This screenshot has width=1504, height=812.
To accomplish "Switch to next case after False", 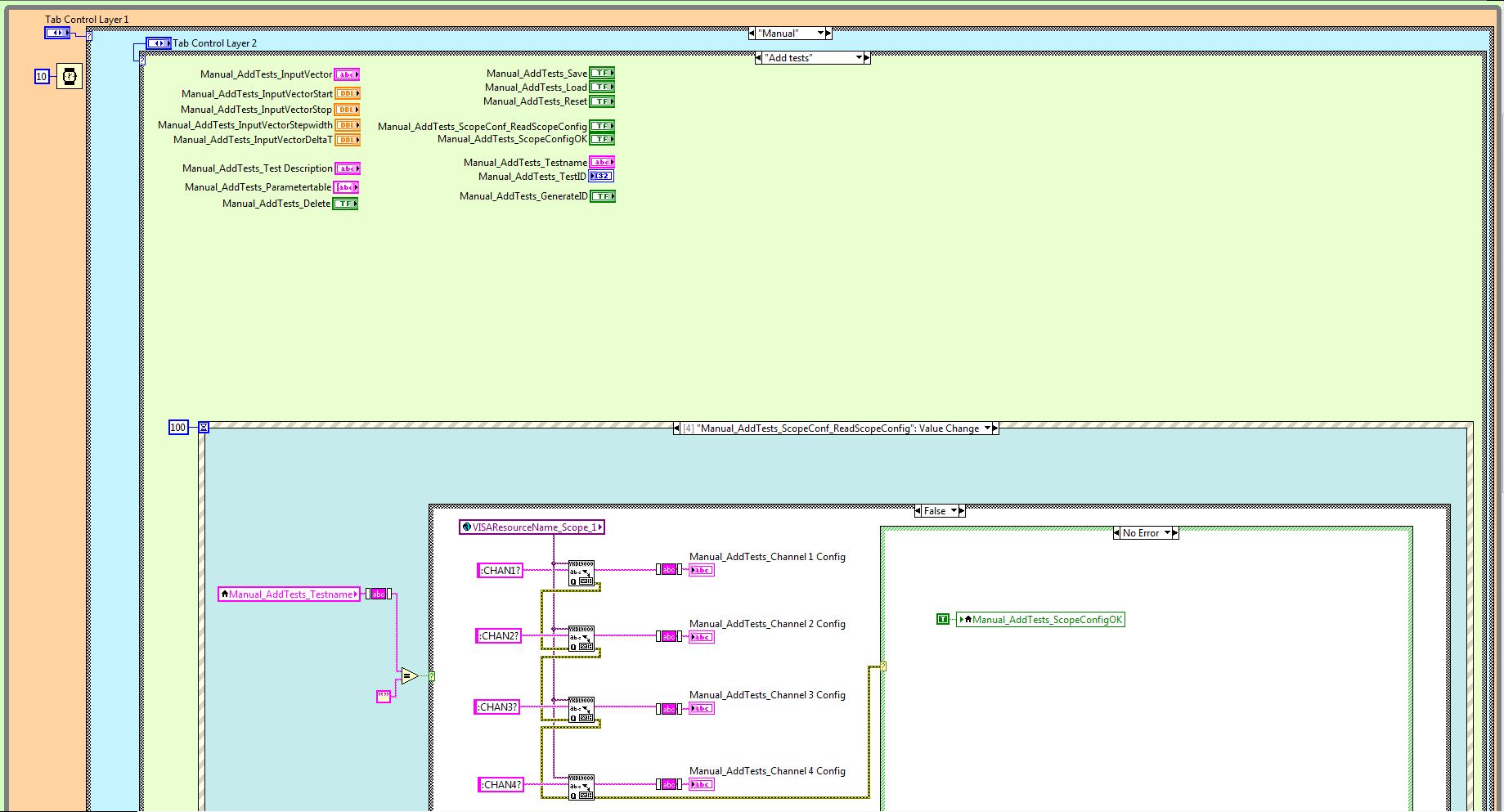I will pos(963,511).
